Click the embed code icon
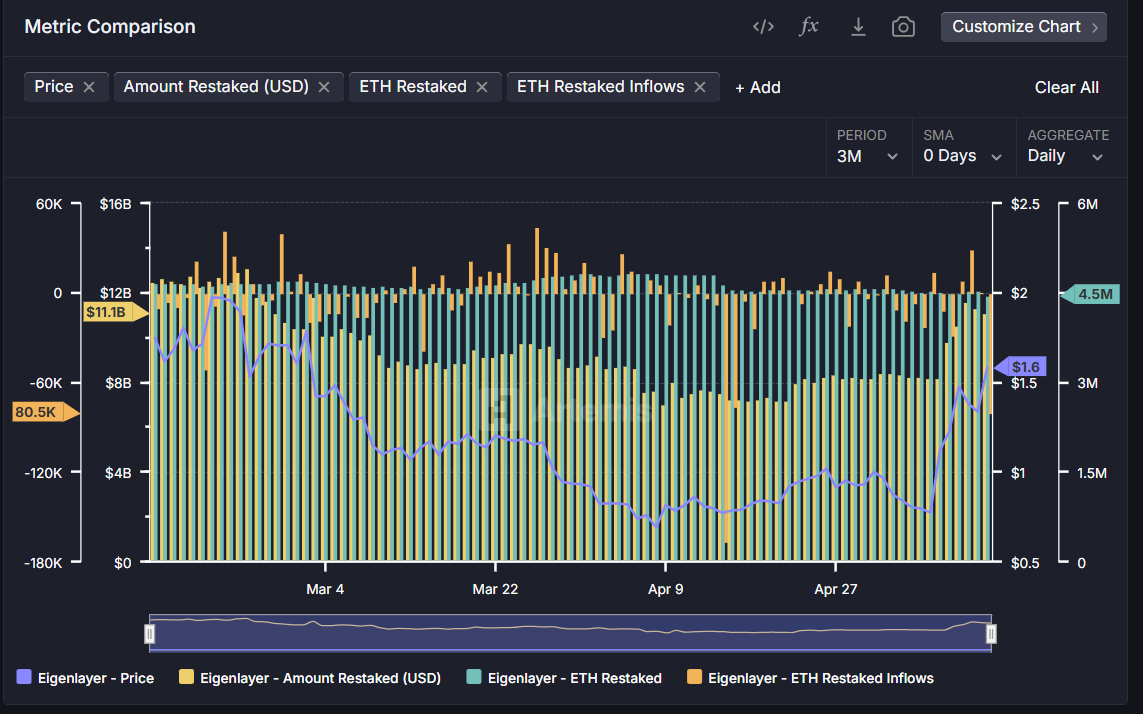 (x=763, y=27)
